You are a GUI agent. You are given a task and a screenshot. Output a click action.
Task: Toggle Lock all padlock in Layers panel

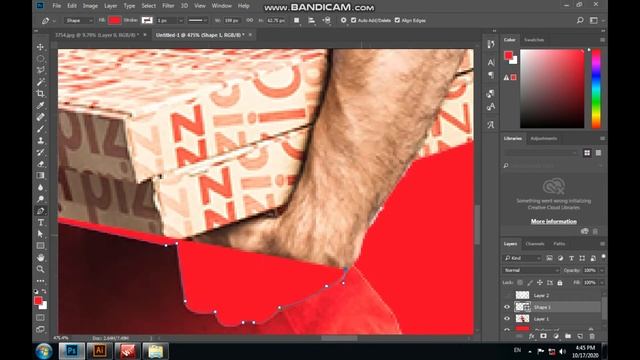(x=560, y=282)
